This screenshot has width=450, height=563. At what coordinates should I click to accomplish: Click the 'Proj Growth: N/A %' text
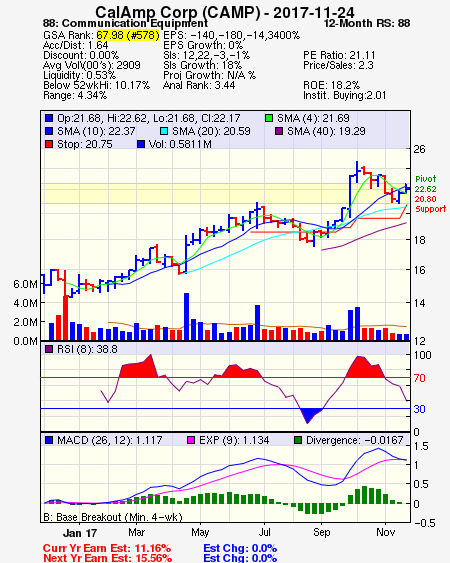pyautogui.click(x=209, y=75)
